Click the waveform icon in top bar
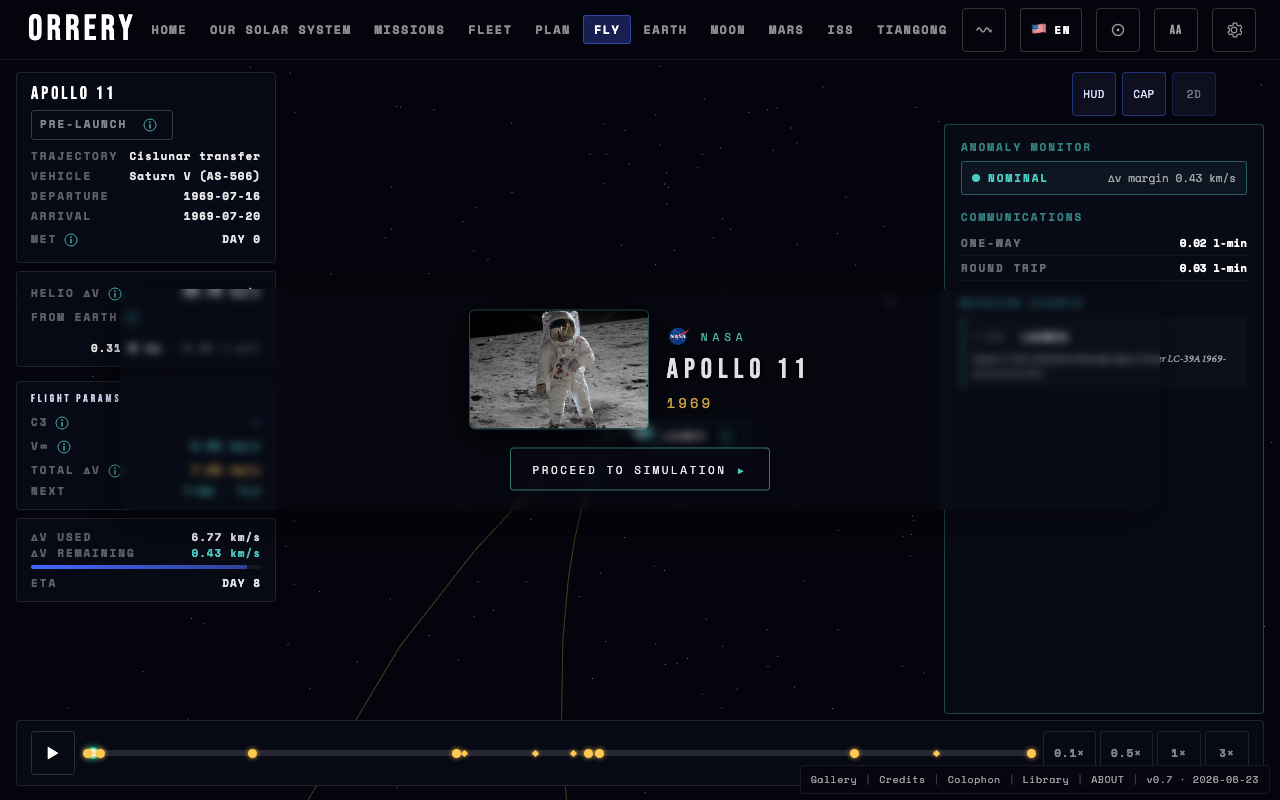The height and width of the screenshot is (800, 1280). coord(984,30)
